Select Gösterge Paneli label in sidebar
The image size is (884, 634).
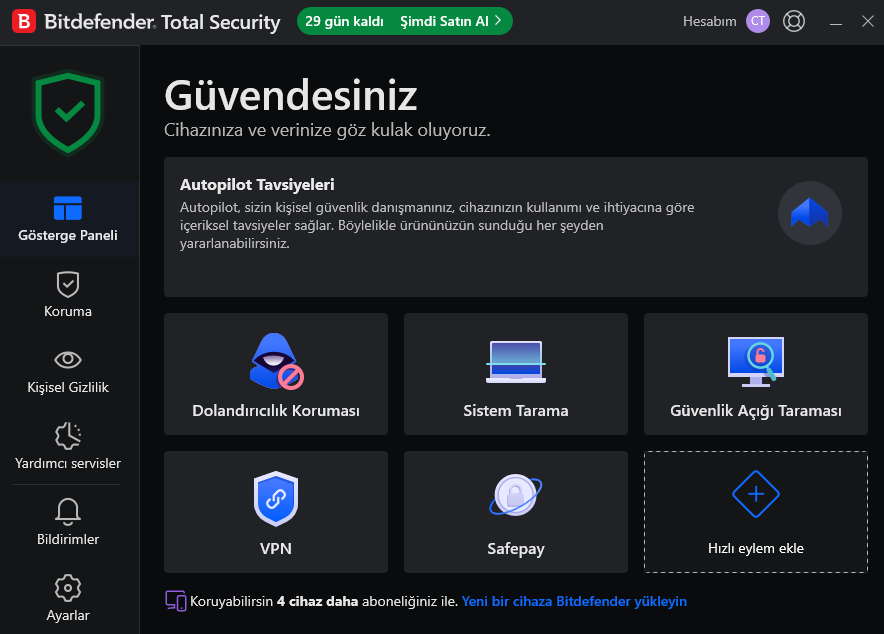[x=68, y=236]
